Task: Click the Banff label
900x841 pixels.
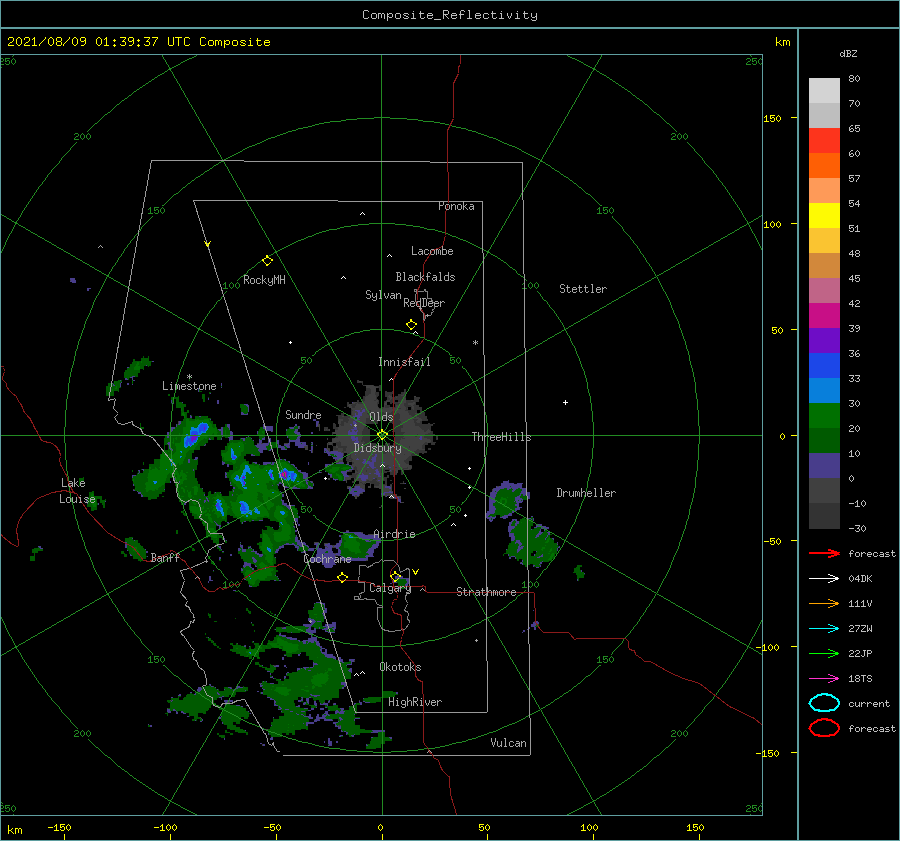Action: pos(165,557)
